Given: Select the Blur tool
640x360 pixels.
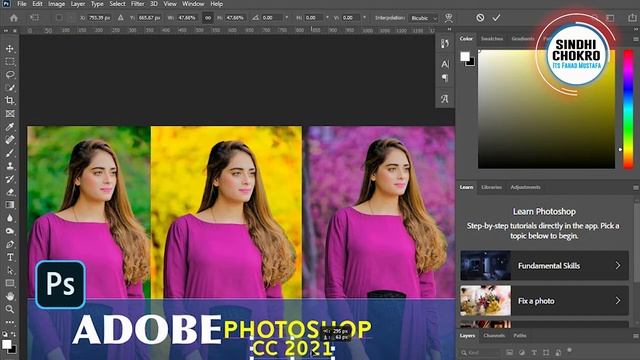Looking at the screenshot, I should 10,218.
